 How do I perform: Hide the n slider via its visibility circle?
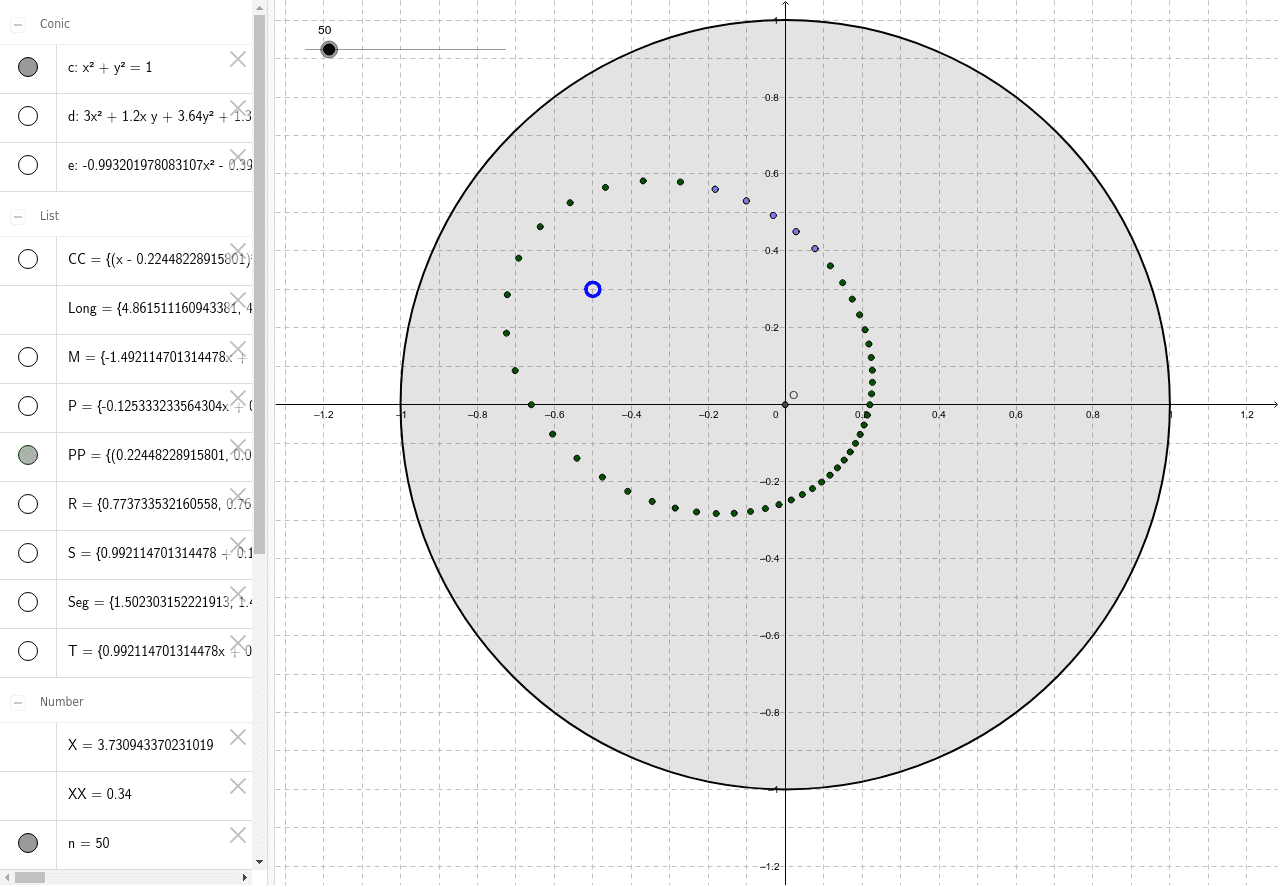(28, 843)
